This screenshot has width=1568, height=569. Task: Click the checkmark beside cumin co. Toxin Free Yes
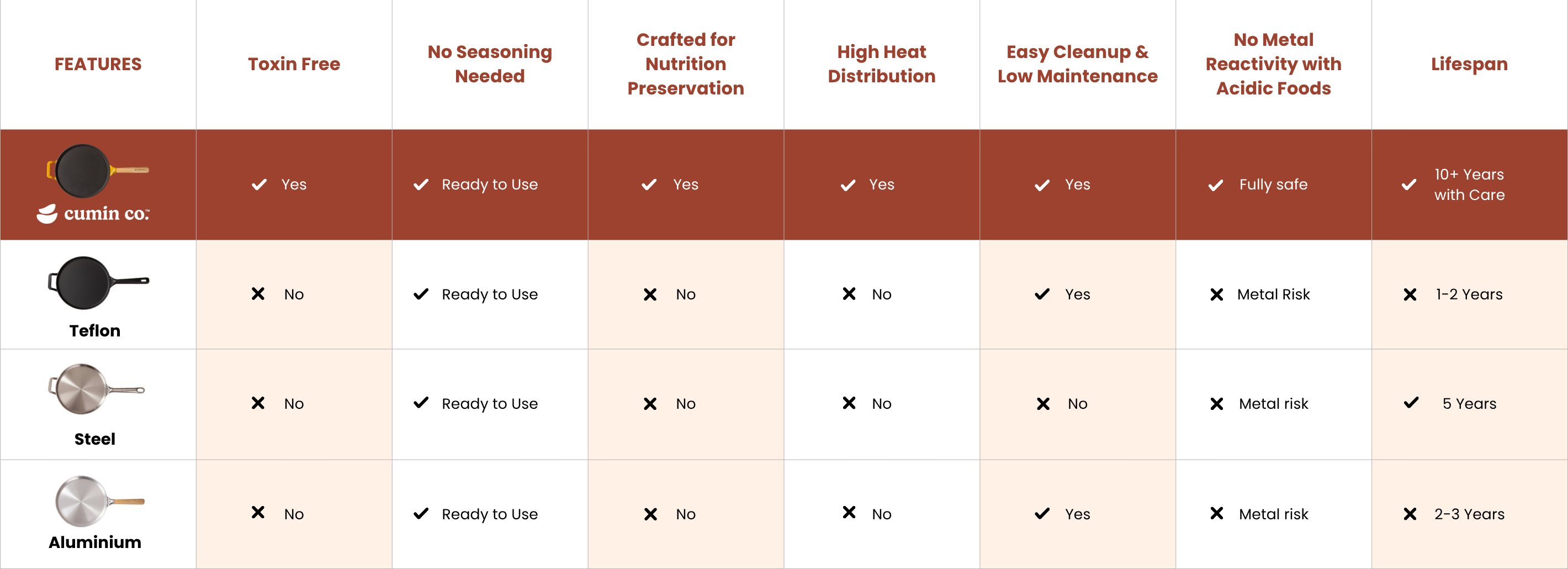[x=259, y=185]
